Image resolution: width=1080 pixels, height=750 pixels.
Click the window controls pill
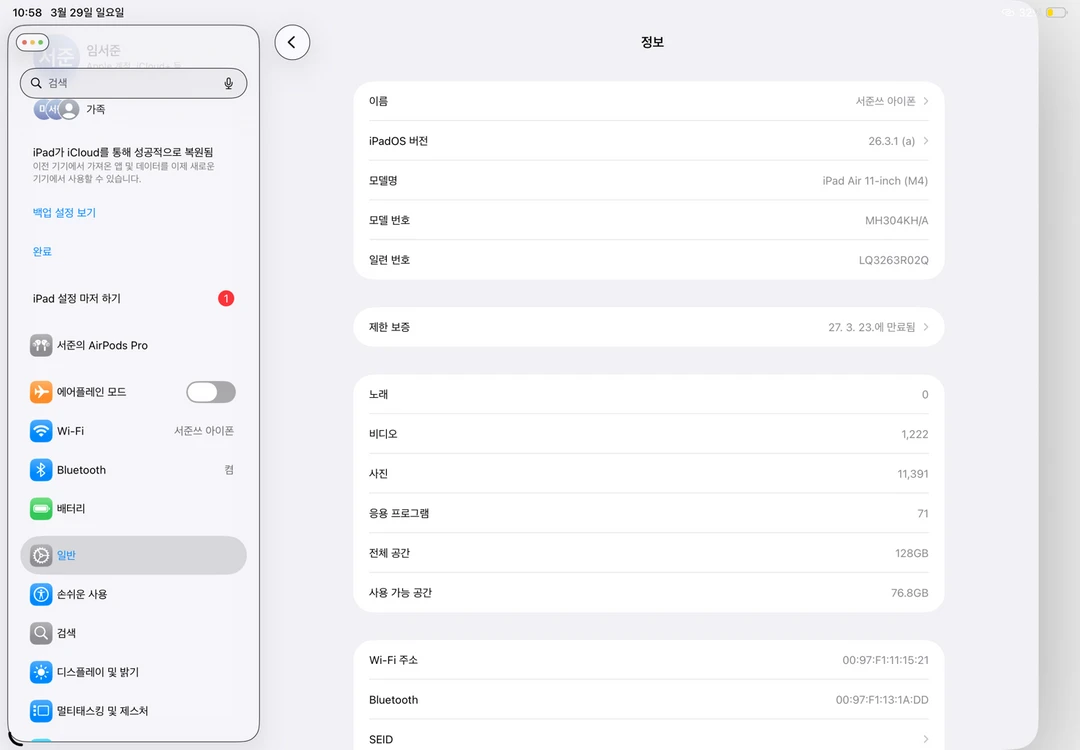pos(32,43)
